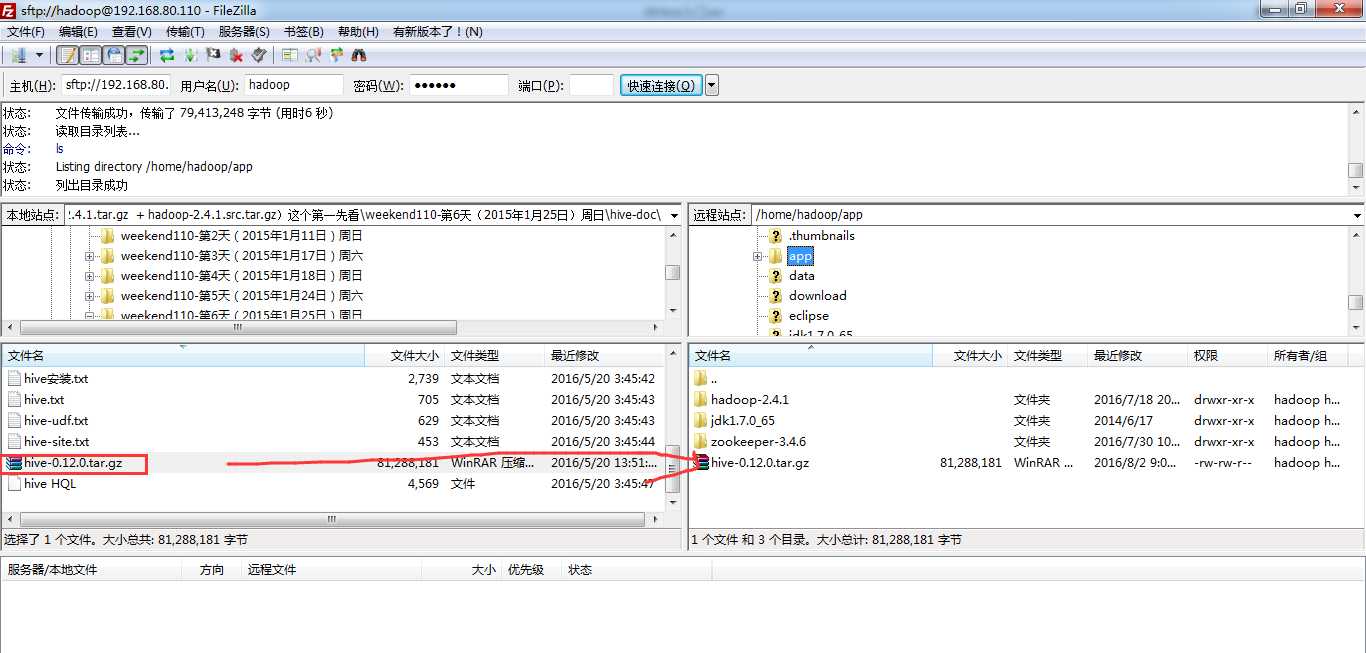Image resolution: width=1366 pixels, height=653 pixels.
Task: Expand local site path dropdown
Action: pyautogui.click(x=675, y=215)
